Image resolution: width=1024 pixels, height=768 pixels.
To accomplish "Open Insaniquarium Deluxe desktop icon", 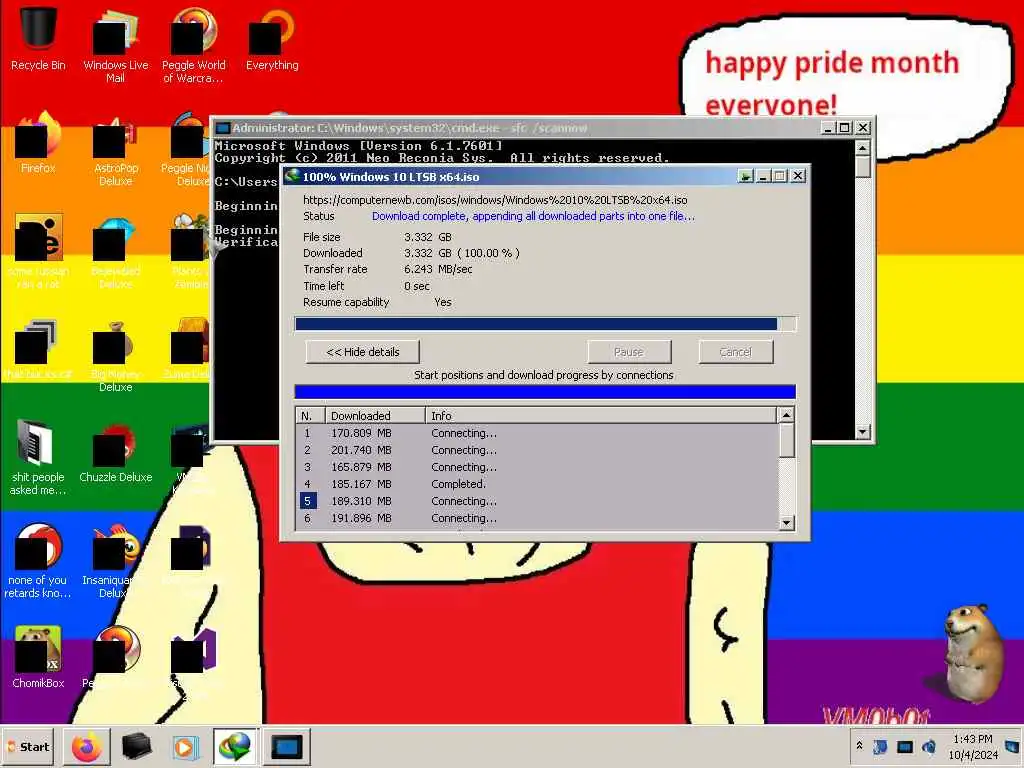I will tap(116, 560).
